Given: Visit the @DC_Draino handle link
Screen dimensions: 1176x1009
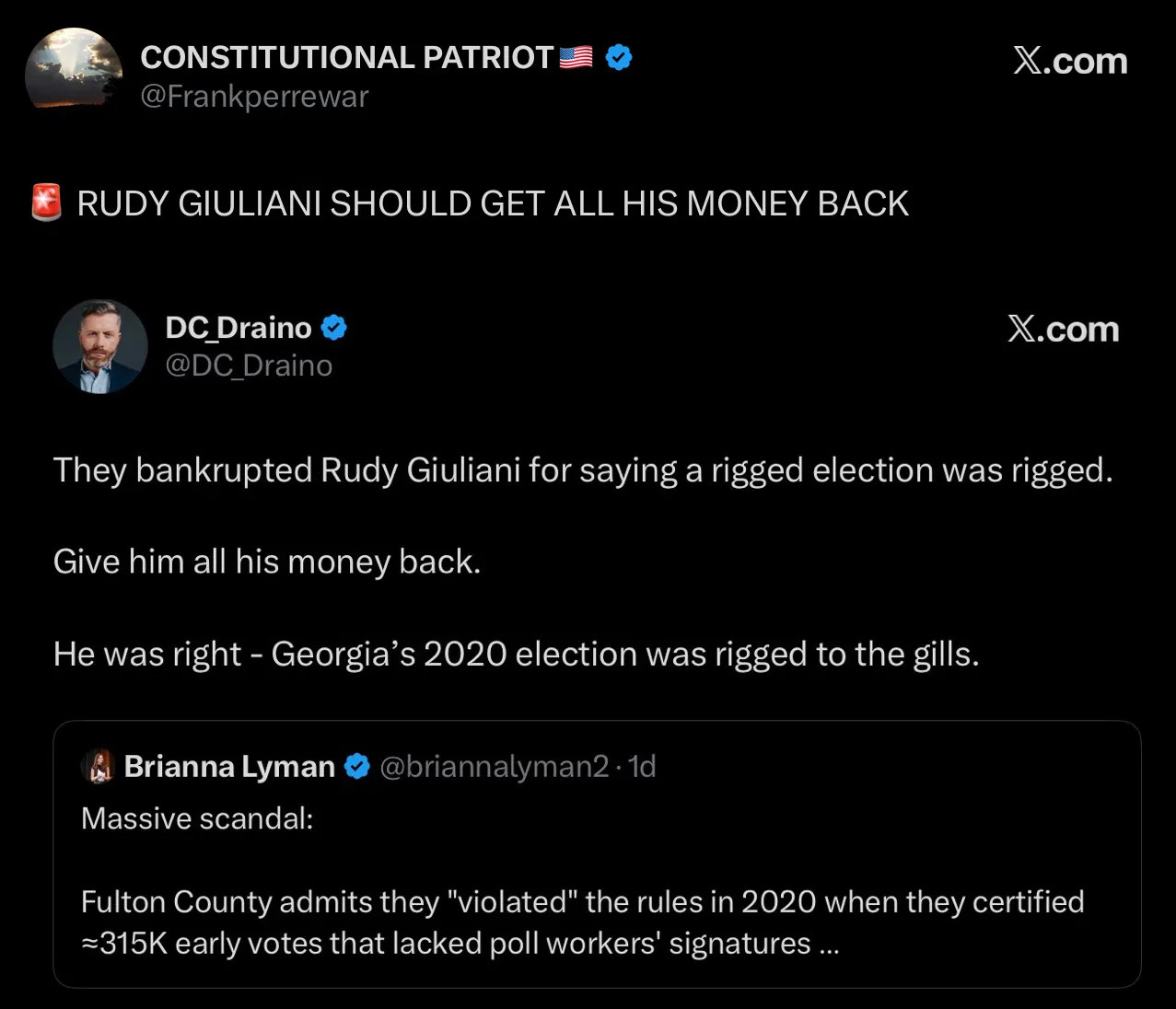Looking at the screenshot, I should (249, 365).
